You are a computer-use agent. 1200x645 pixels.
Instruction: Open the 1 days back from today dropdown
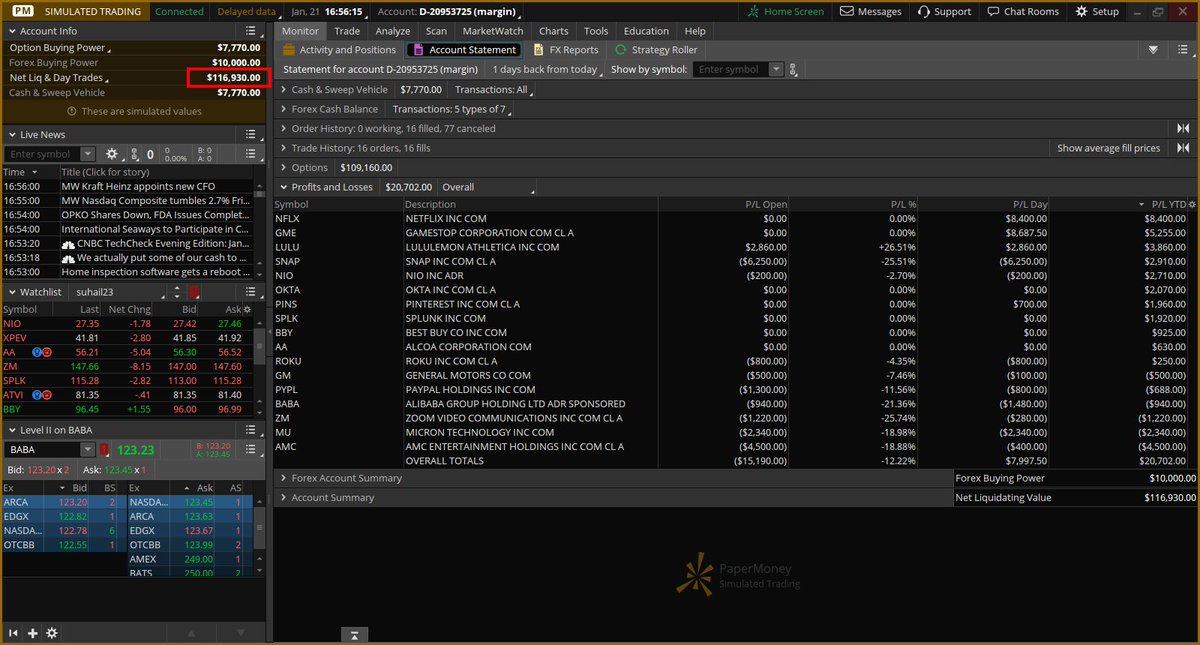(x=547, y=69)
